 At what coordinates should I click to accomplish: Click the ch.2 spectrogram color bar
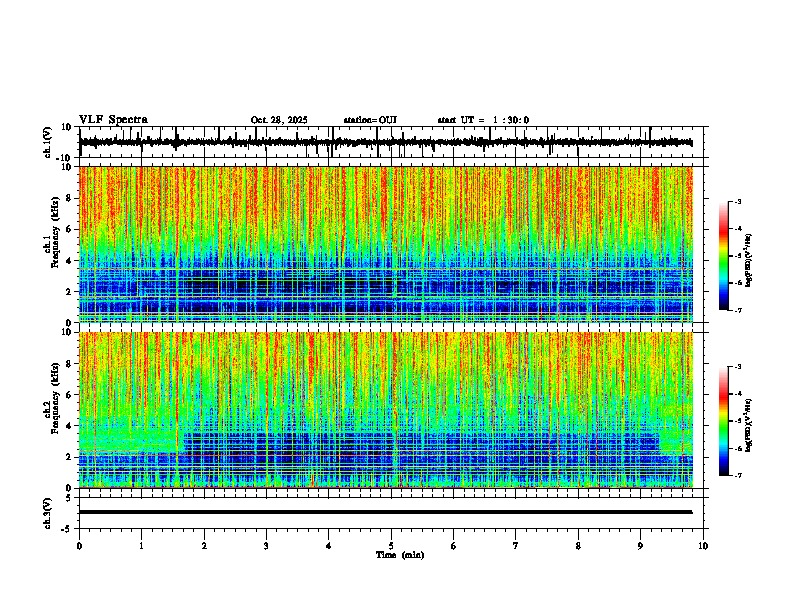click(724, 421)
